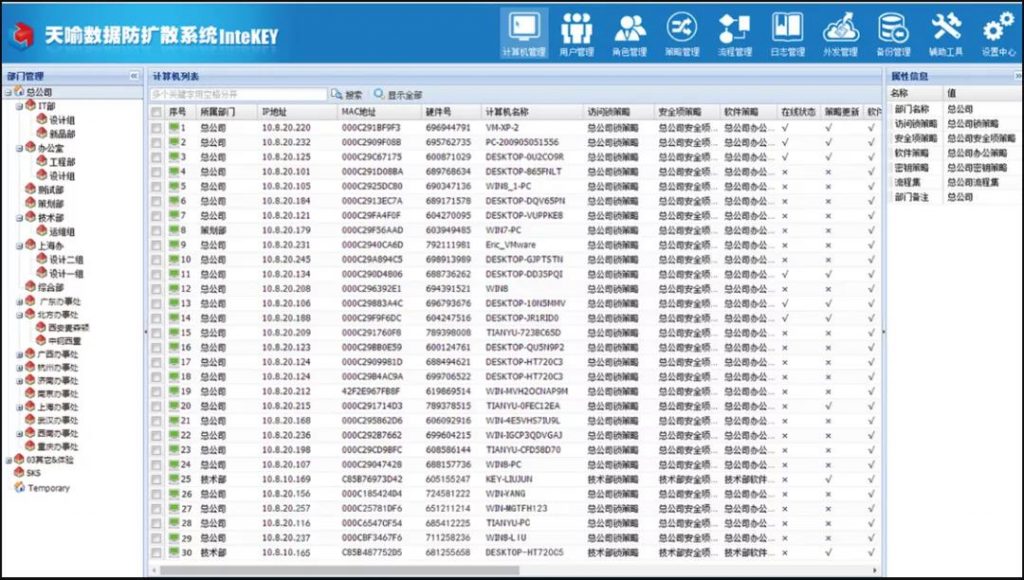Click computer icon in row 15
Image resolution: width=1024 pixels, height=580 pixels.
(x=174, y=332)
